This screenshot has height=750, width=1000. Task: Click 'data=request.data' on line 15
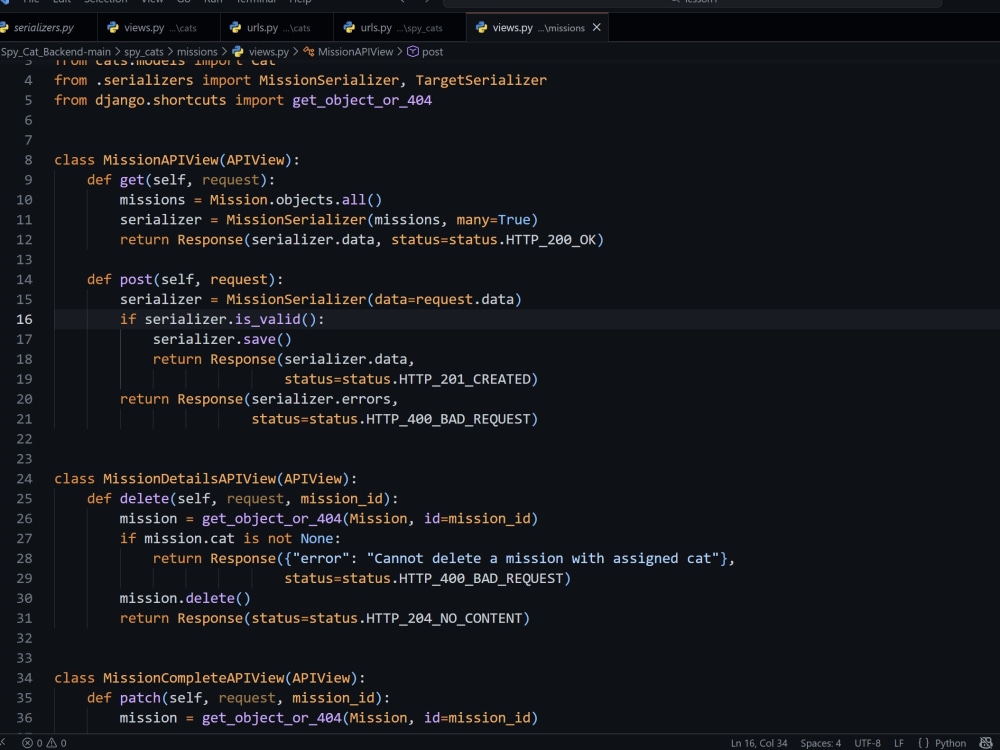point(445,299)
